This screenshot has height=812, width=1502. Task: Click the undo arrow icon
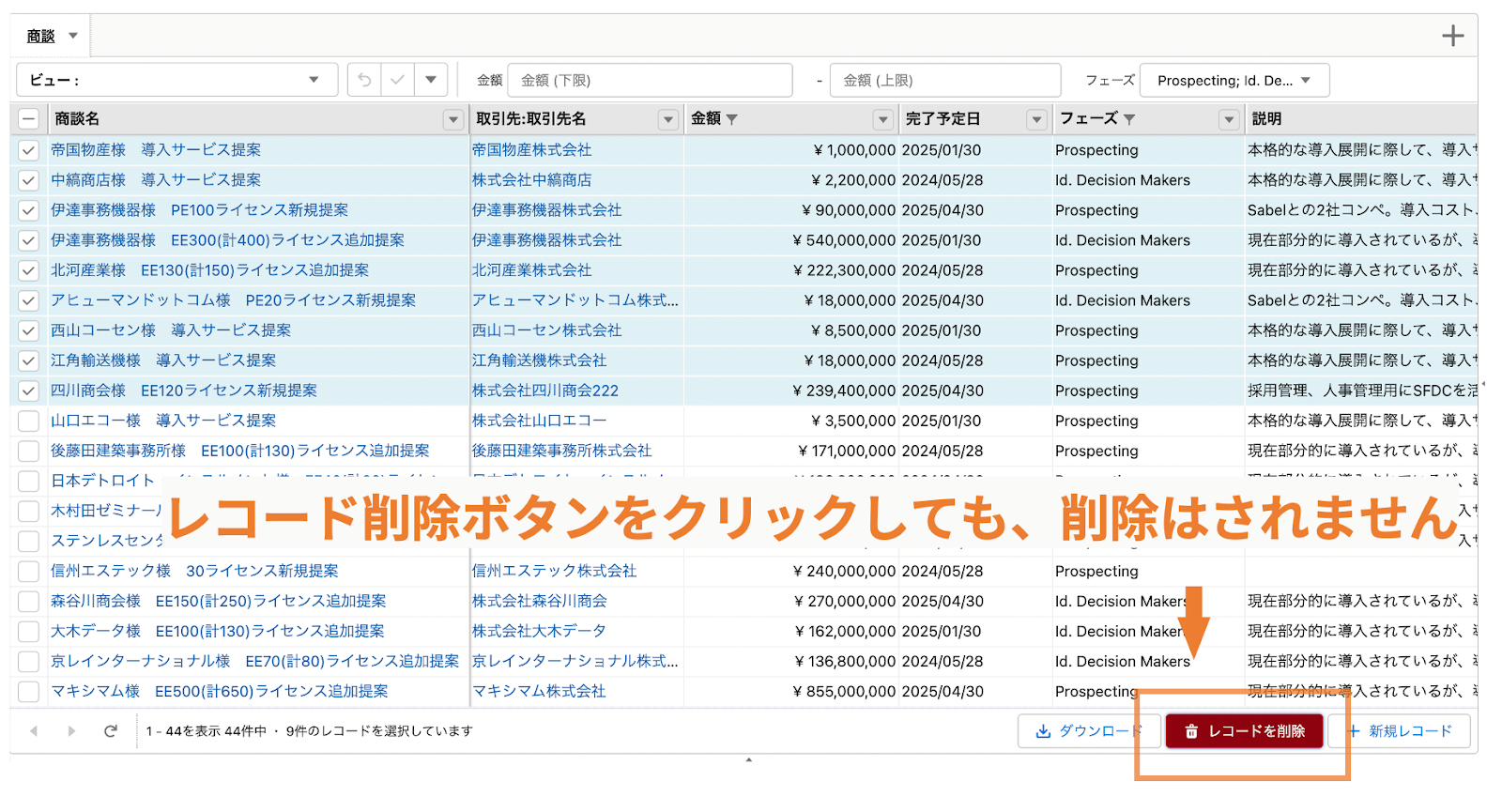tap(365, 80)
